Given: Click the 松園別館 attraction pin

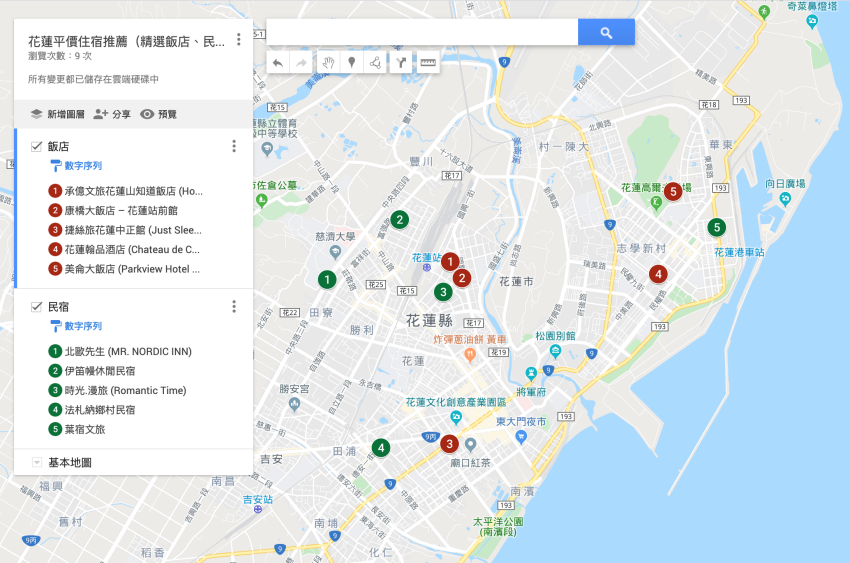Looking at the screenshot, I should (556, 351).
